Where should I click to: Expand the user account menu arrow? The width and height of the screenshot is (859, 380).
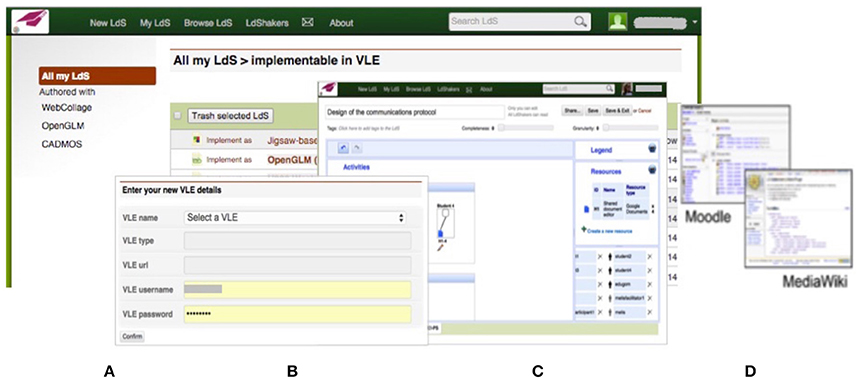click(695, 22)
